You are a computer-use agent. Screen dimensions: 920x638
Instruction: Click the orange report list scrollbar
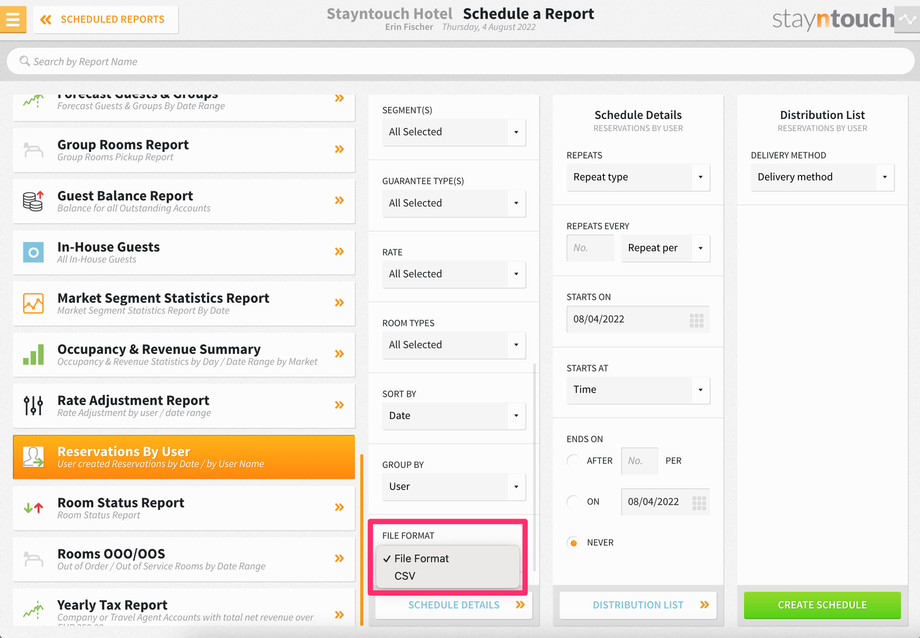pyautogui.click(x=361, y=540)
